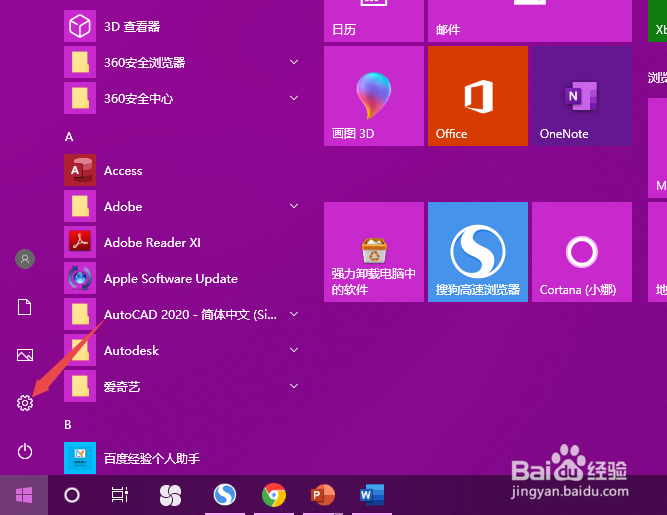Expand the AutoCAD 2020 folder chevron

click(294, 314)
